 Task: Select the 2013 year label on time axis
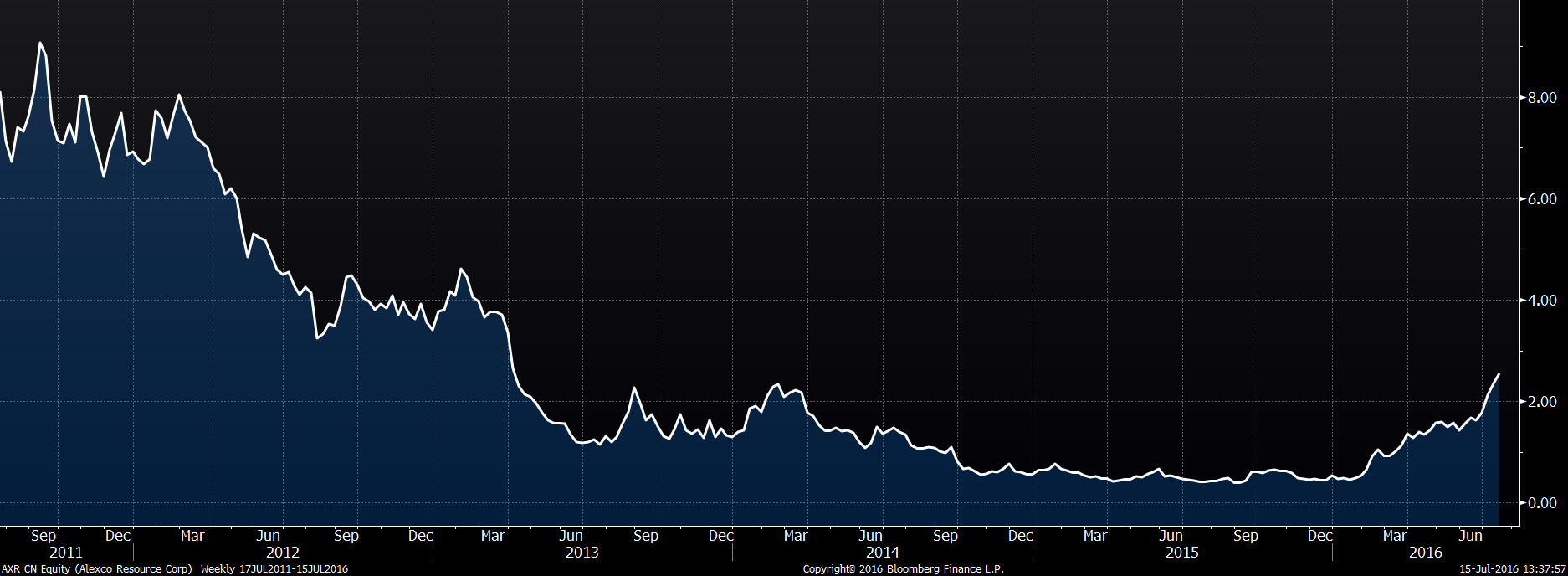[582, 553]
